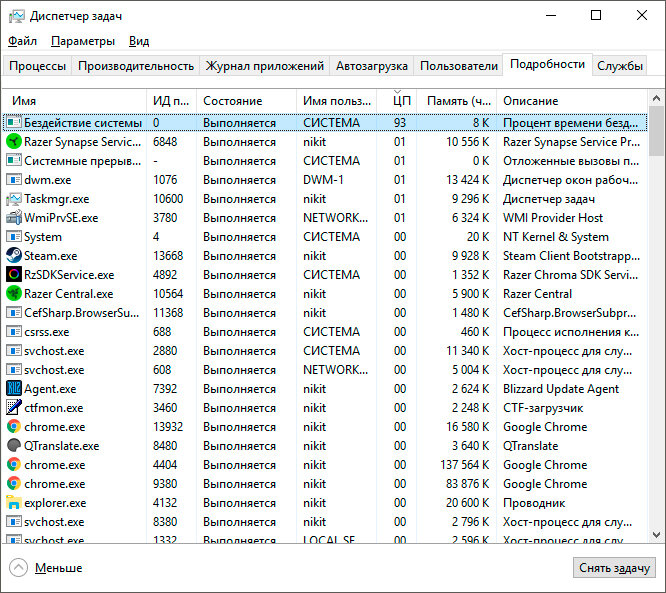Click svchost.exe icon for PID 608
The height and width of the screenshot is (593, 666).
click(14, 370)
